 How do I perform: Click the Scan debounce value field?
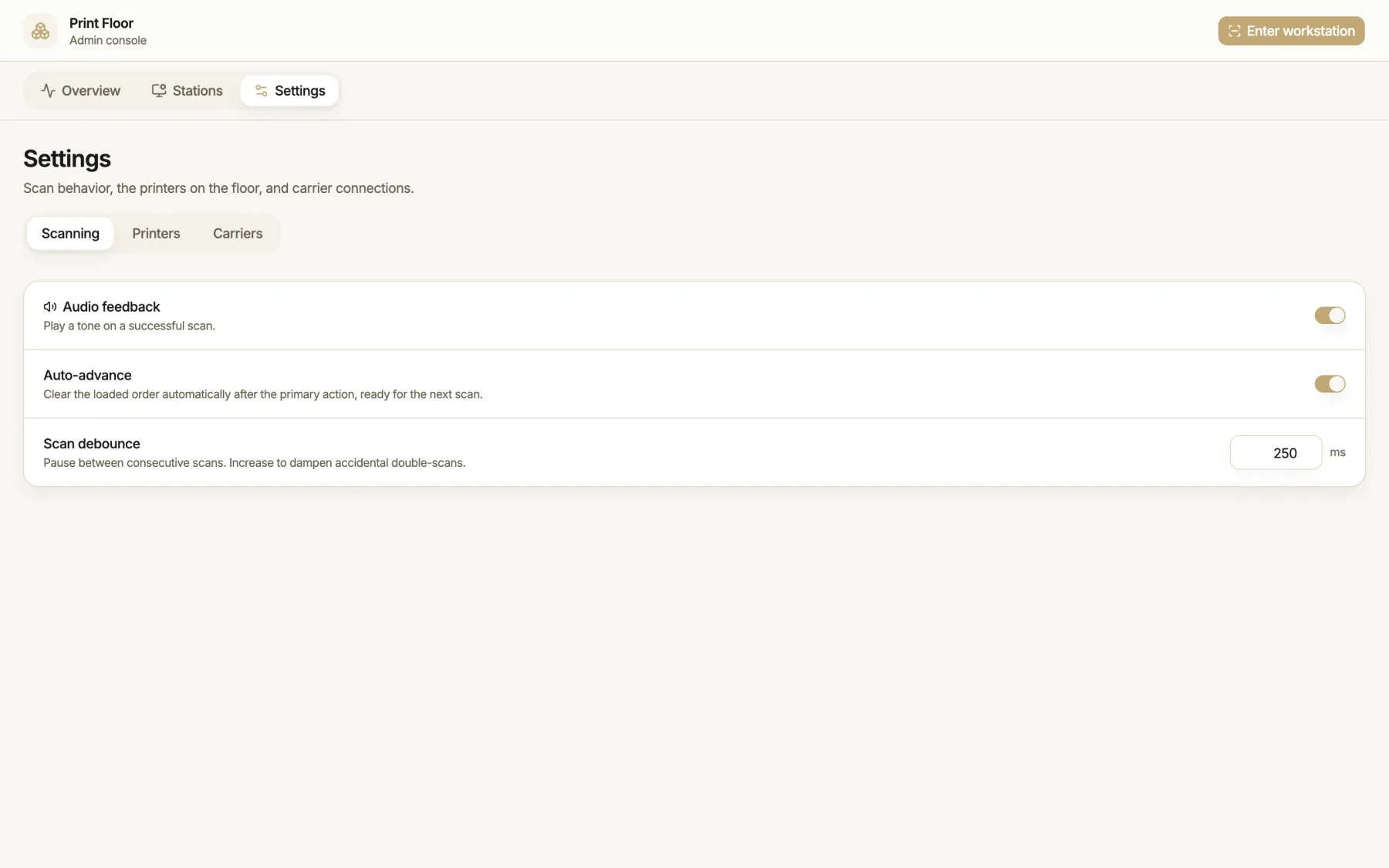click(1276, 453)
